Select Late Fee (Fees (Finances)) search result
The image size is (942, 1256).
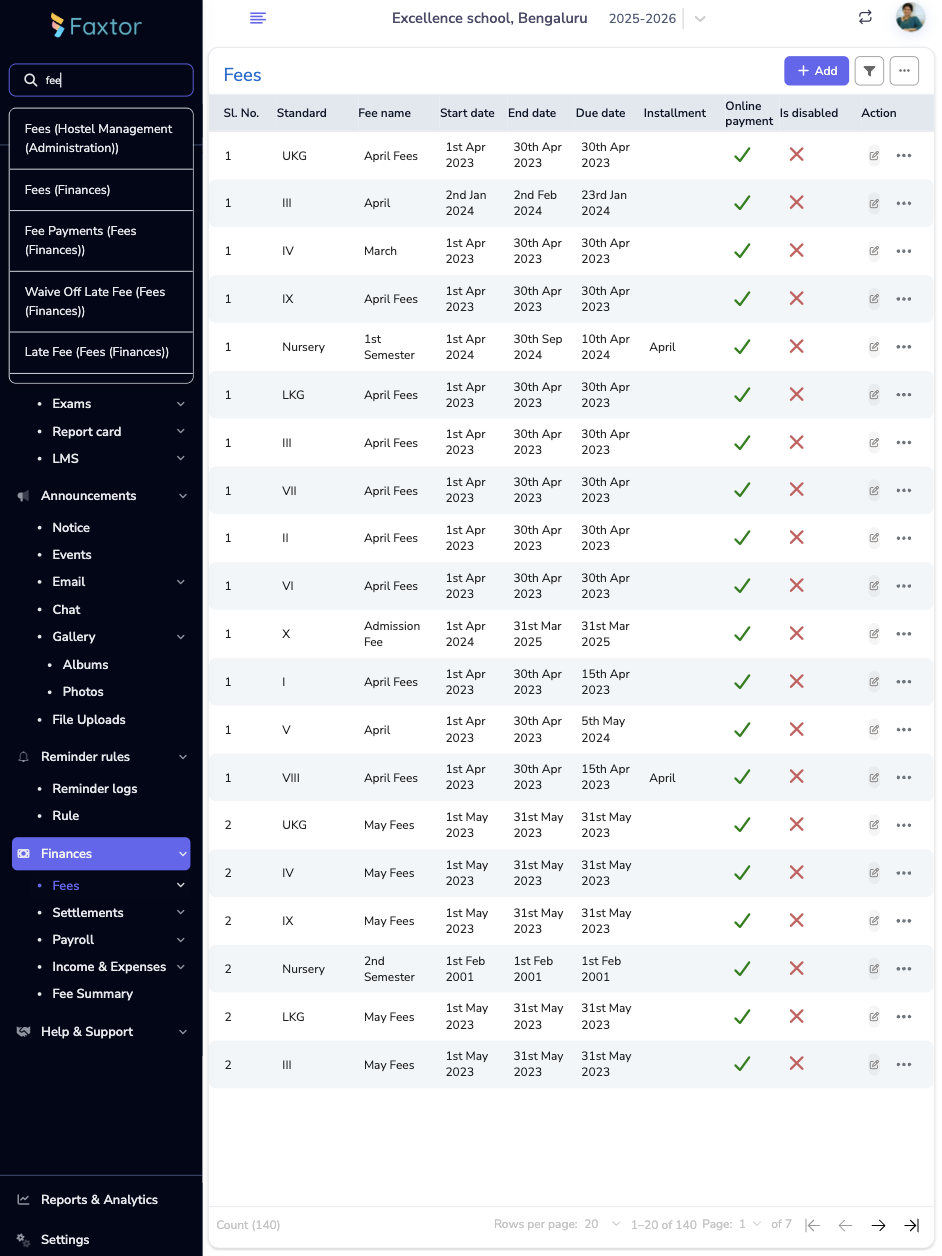point(97,352)
